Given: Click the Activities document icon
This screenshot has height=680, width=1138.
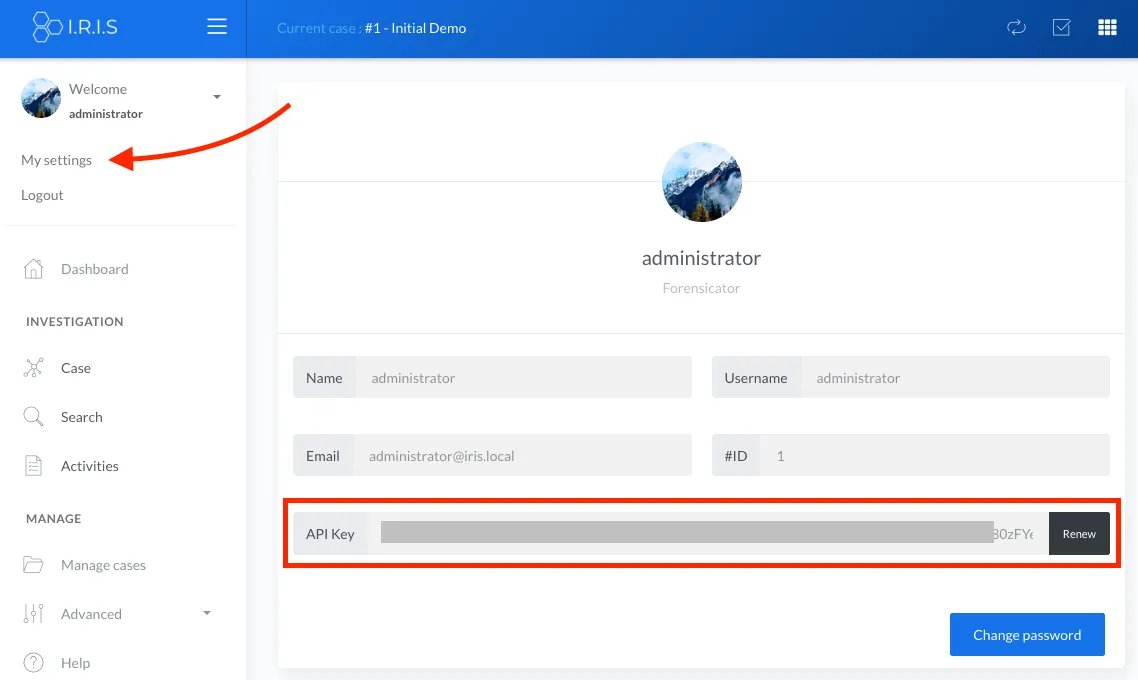Looking at the screenshot, I should pos(33,466).
